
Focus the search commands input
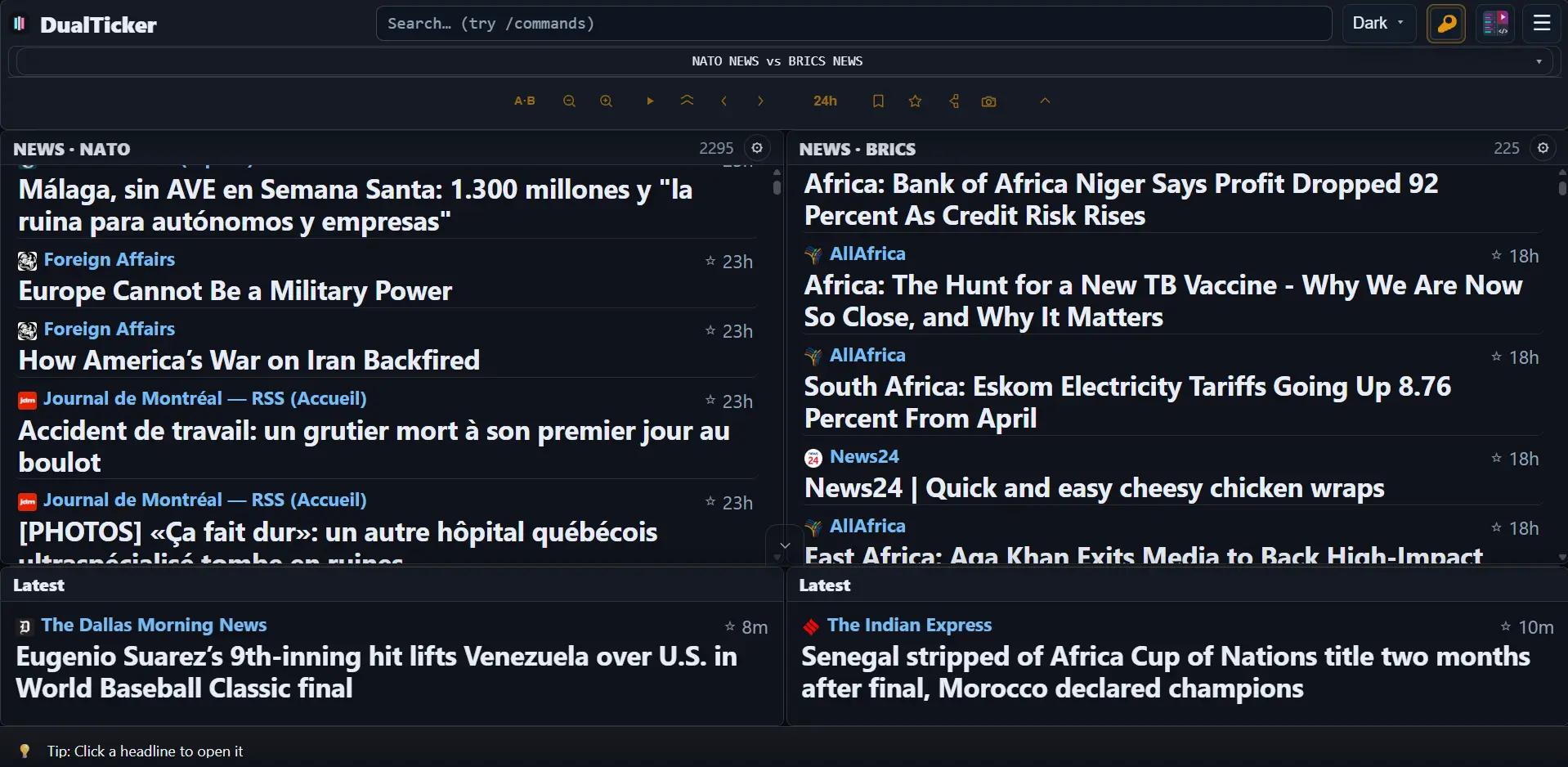coord(853,23)
